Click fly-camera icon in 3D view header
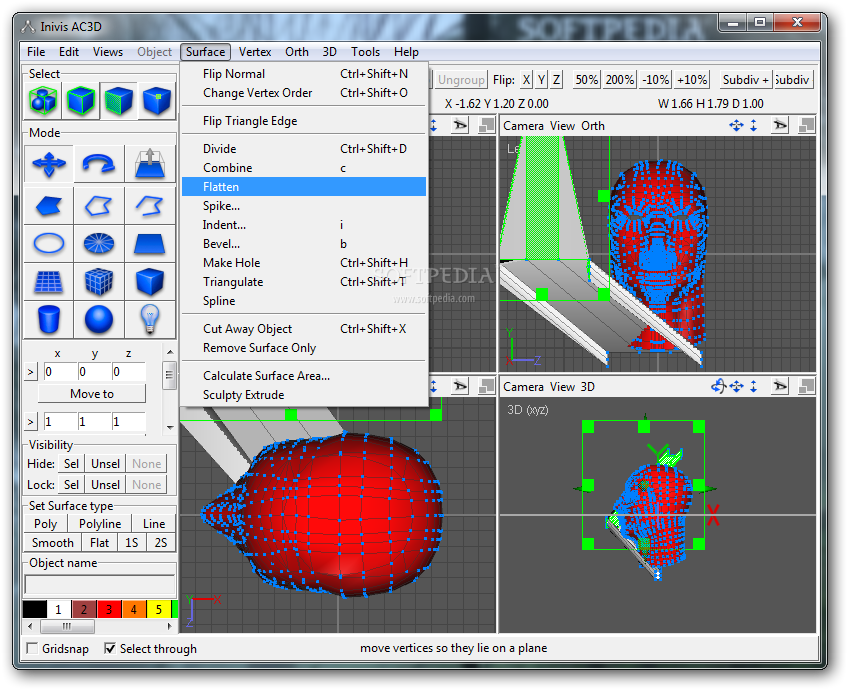This screenshot has height=690, width=848. (780, 386)
